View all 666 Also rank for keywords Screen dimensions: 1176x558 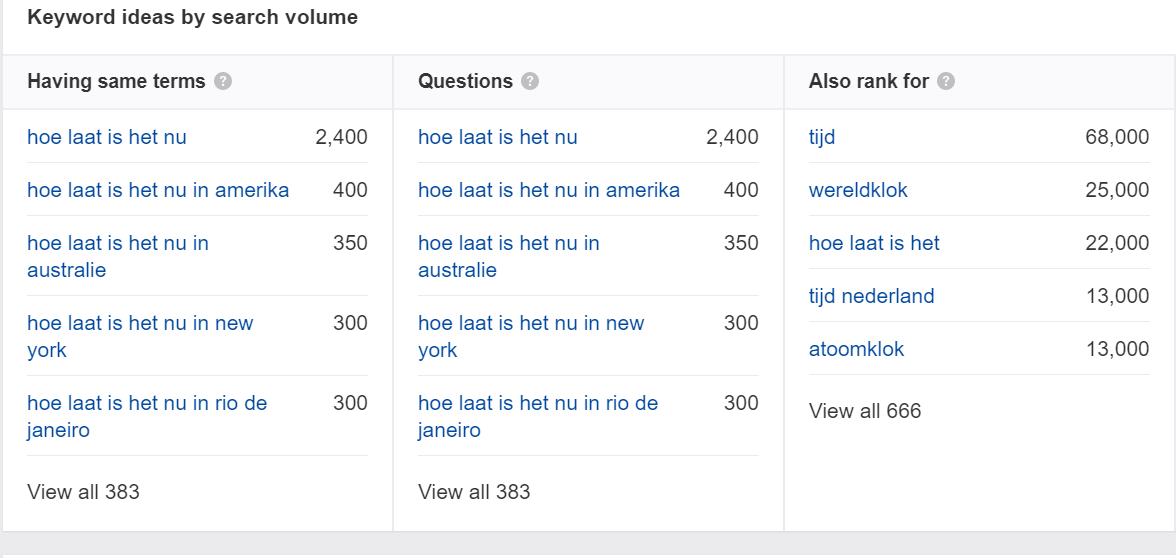[x=865, y=411]
